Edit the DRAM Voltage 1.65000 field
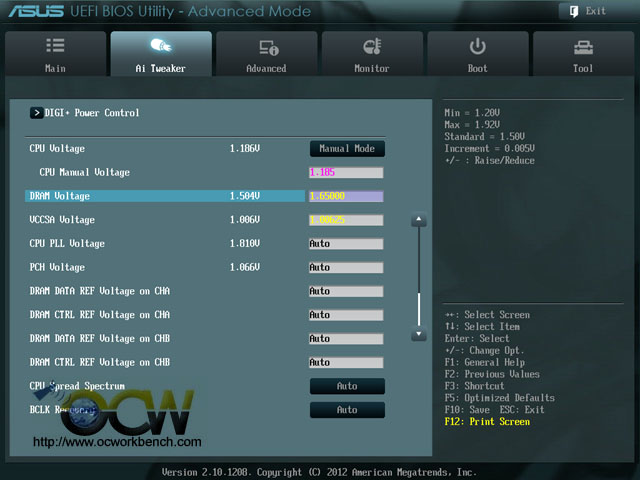640x480 pixels. click(x=346, y=196)
